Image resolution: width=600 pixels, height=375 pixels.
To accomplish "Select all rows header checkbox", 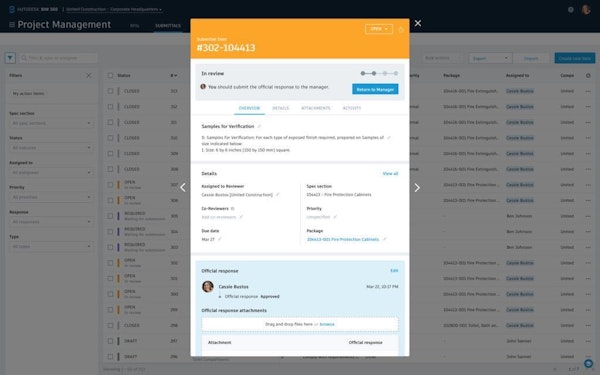I will (x=110, y=75).
